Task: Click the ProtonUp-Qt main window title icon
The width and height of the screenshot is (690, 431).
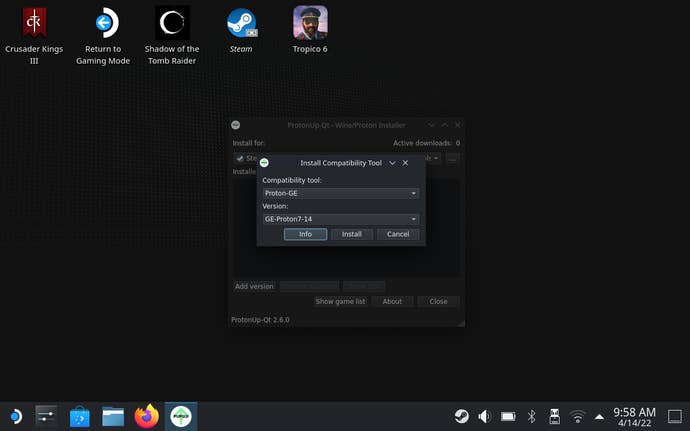Action: point(235,125)
